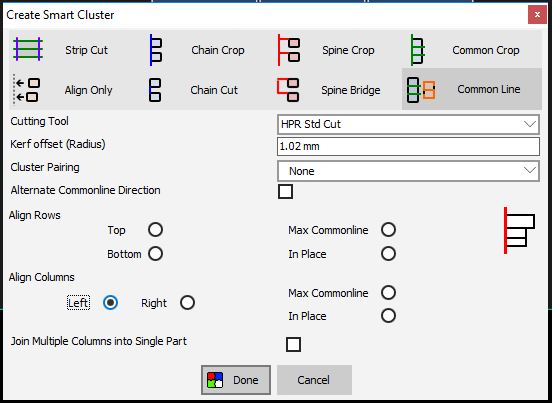Click the Cancel button

314,380
